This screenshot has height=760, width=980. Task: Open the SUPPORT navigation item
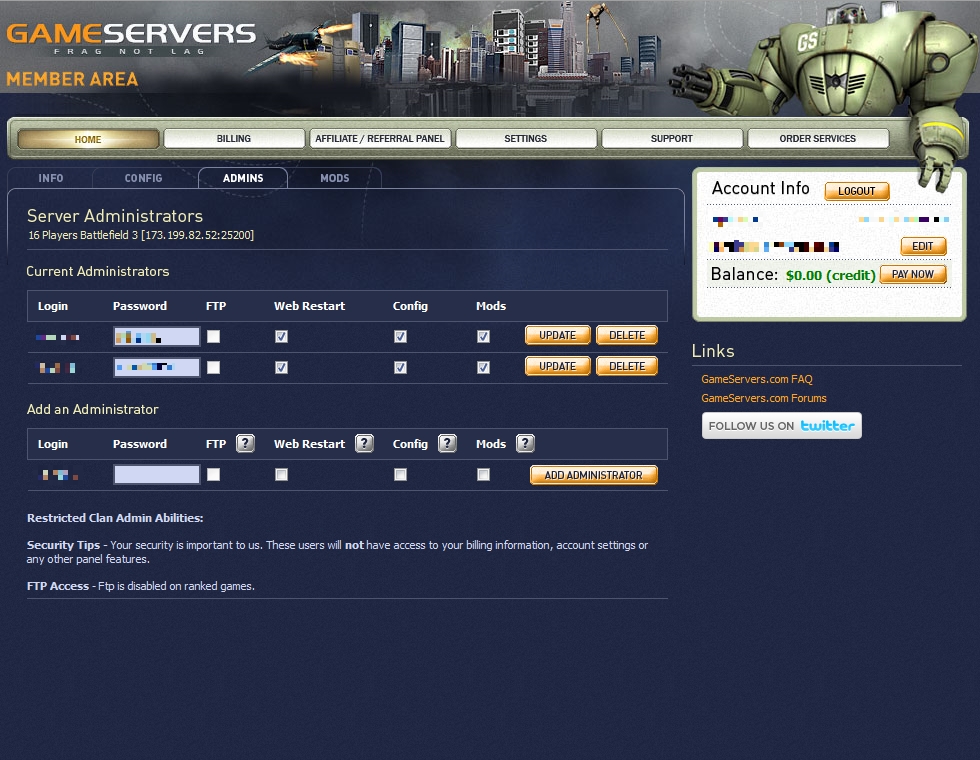point(672,139)
